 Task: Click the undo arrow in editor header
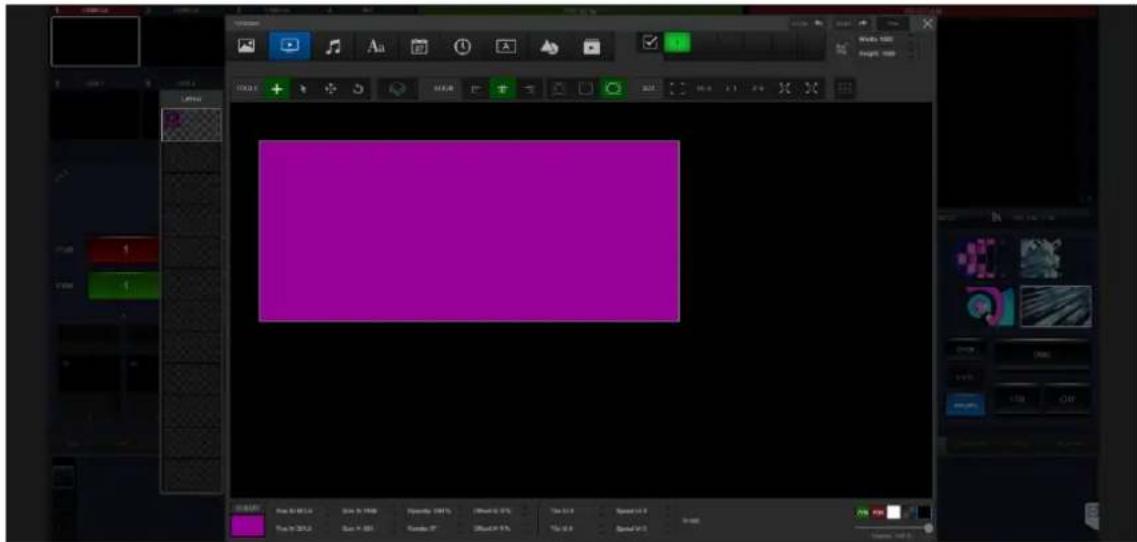[x=819, y=23]
